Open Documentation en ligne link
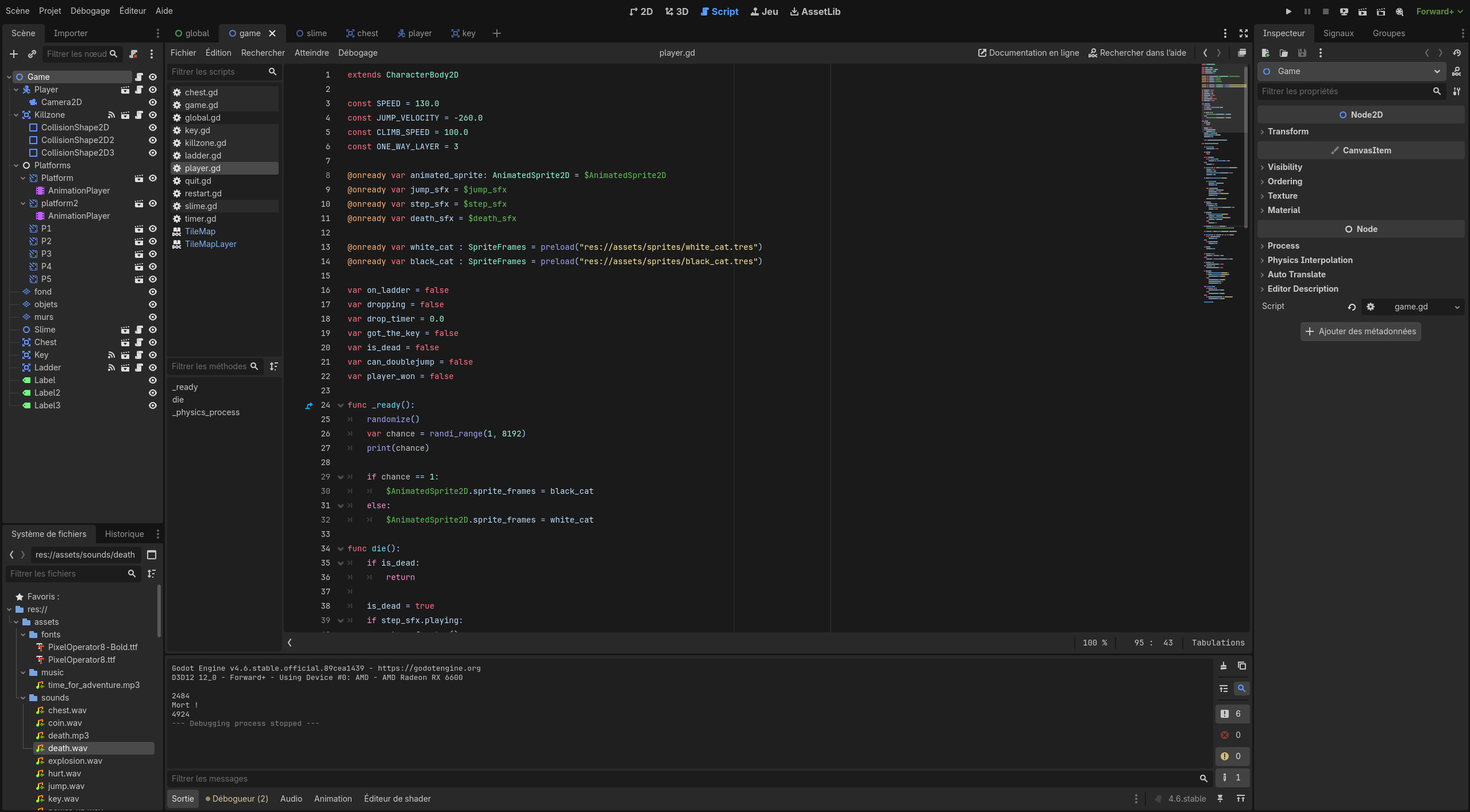Viewport: 1470px width, 812px height. (1028, 53)
